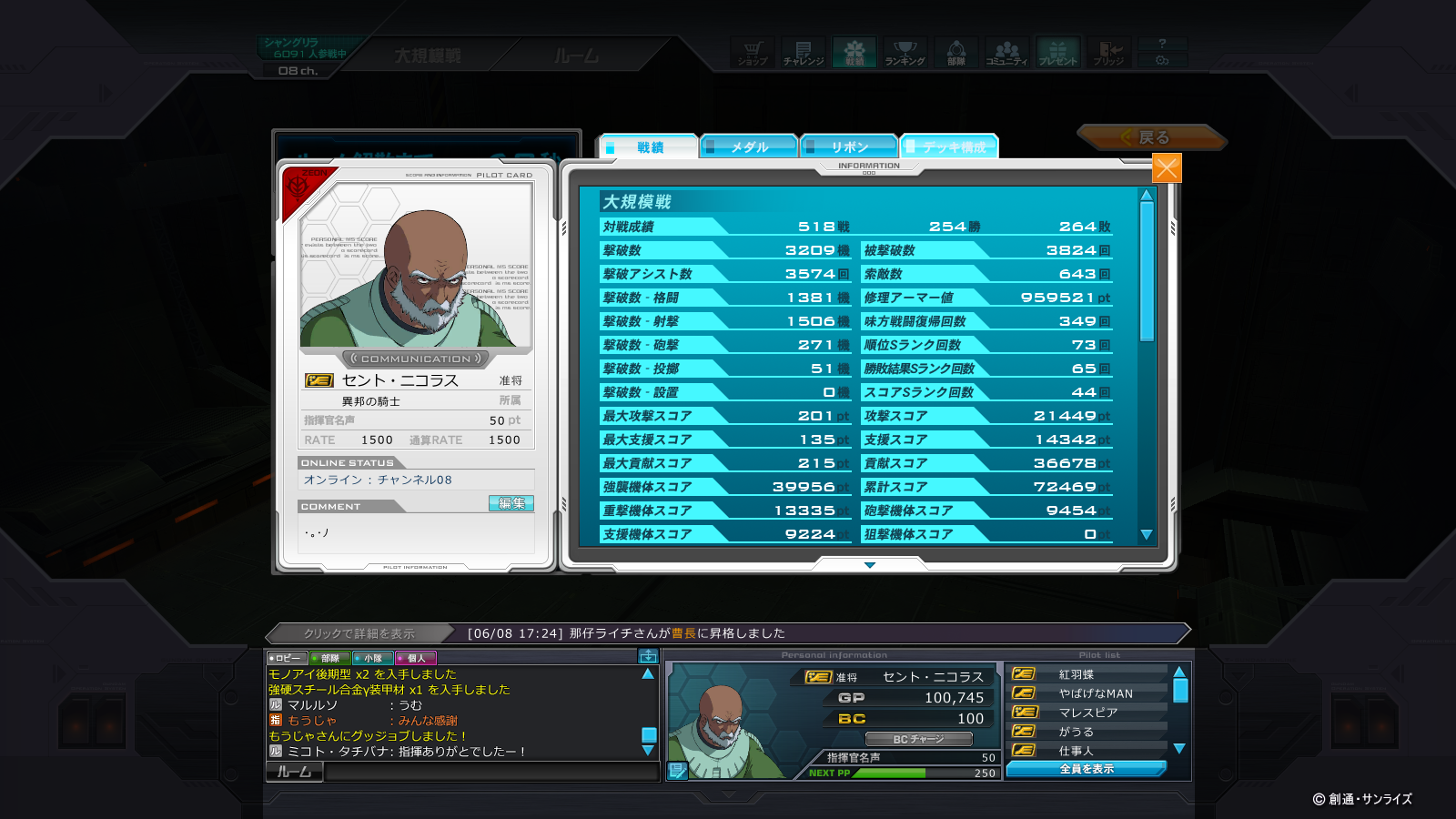Viewport: 1456px width, 819px height.
Task: Click the ル icon beside マルルソ in chat
Action: tap(276, 705)
